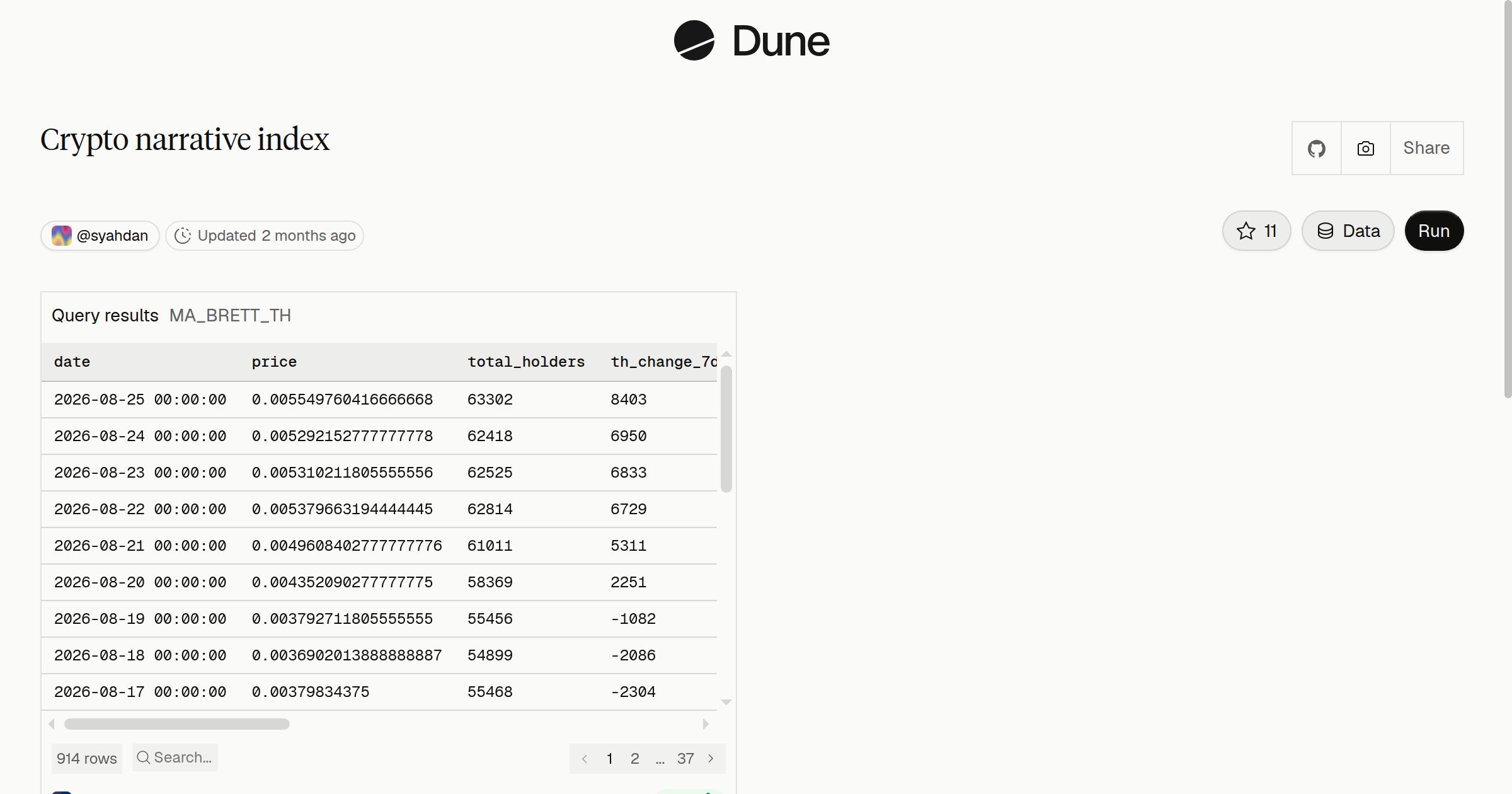Select total_holders cell 62525

click(x=490, y=473)
